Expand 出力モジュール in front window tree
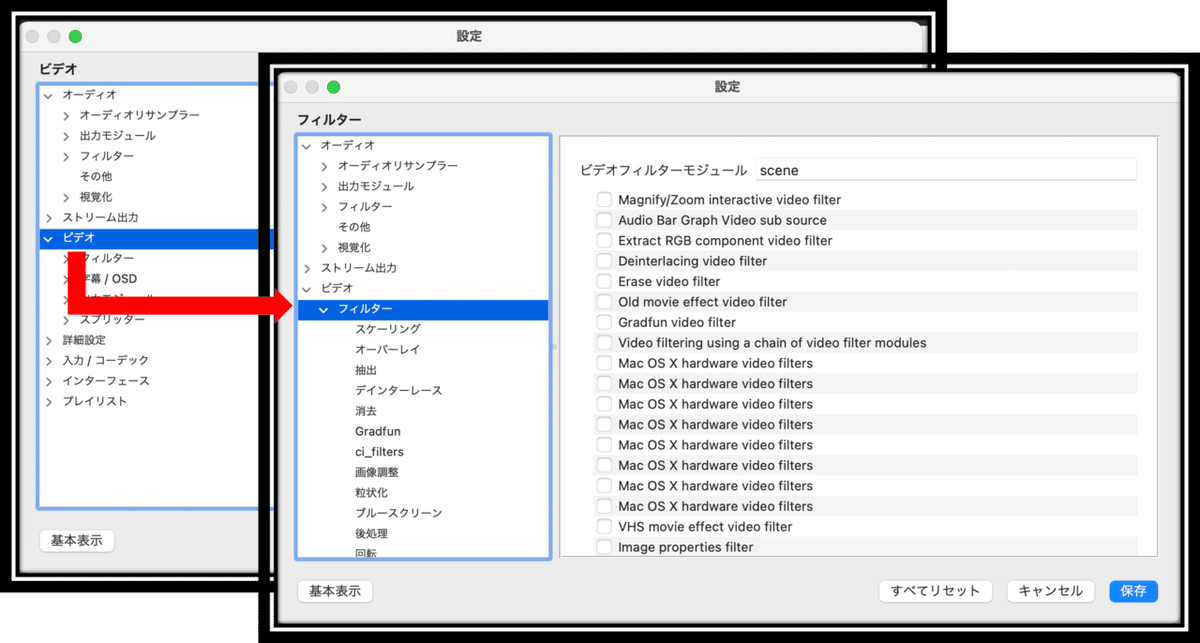The width and height of the screenshot is (1200, 643). click(x=324, y=187)
